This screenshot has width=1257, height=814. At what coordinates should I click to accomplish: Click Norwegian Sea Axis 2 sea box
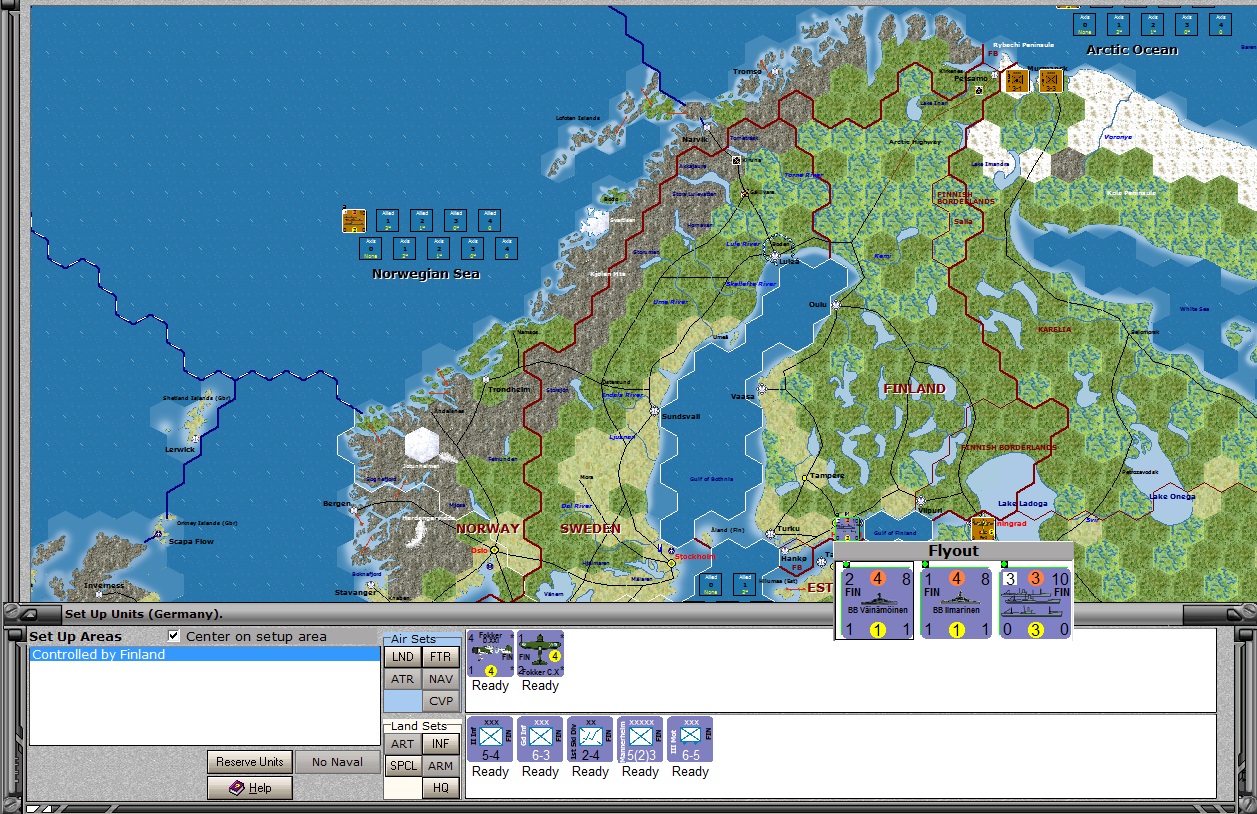439,249
